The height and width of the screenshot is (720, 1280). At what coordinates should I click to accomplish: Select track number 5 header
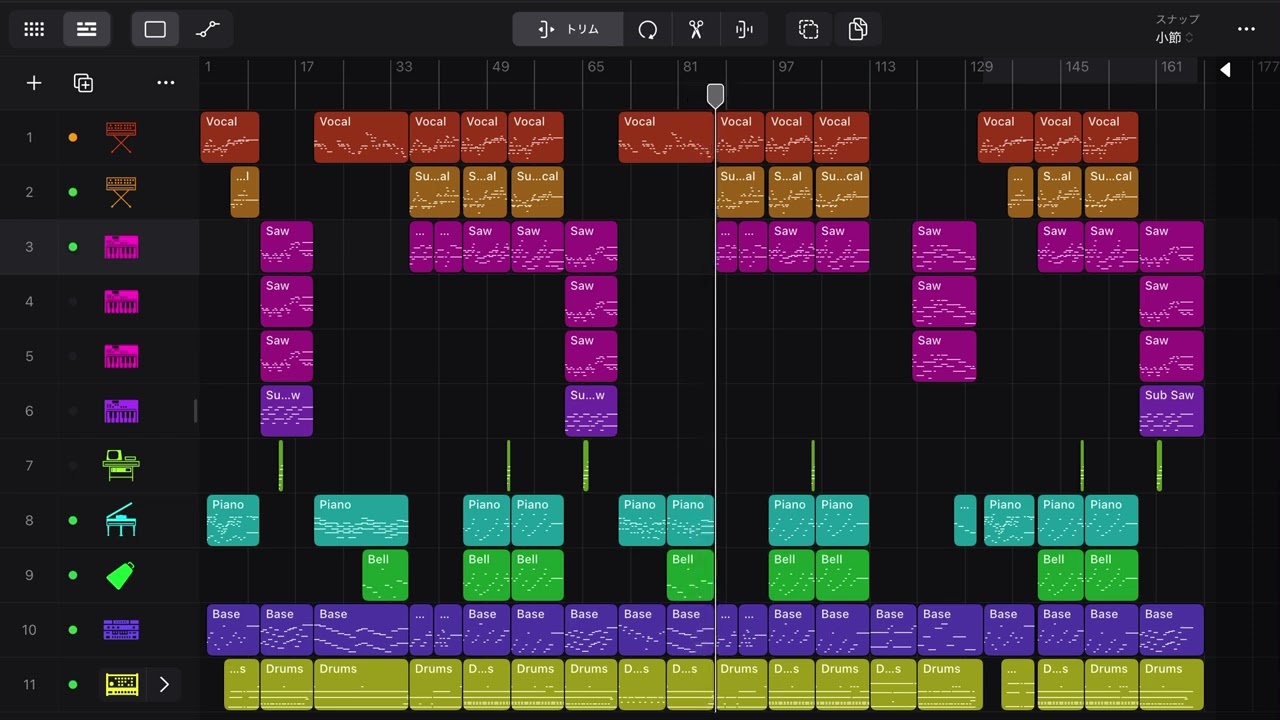(29, 356)
